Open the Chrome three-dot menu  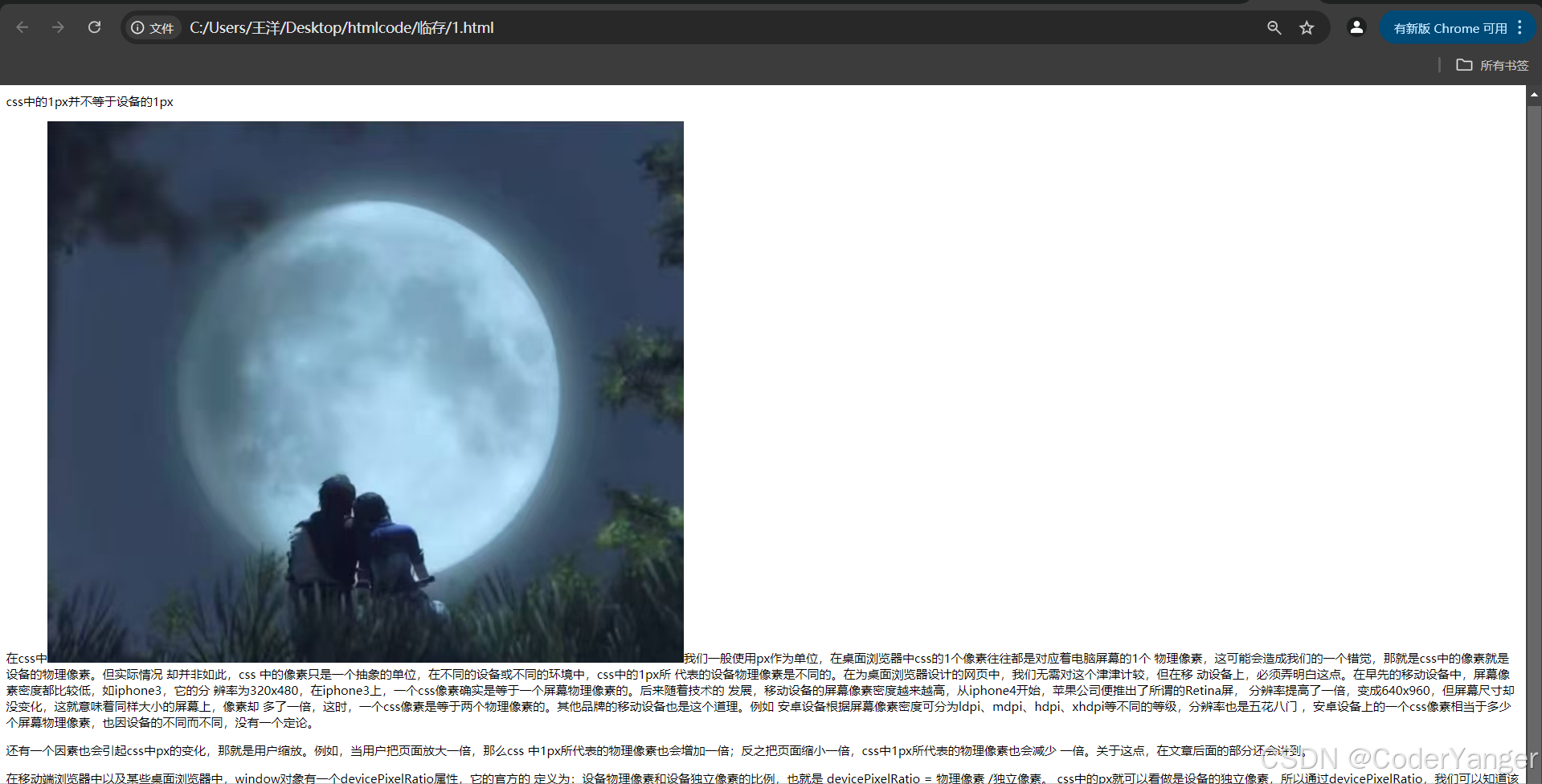pyautogui.click(x=1520, y=28)
